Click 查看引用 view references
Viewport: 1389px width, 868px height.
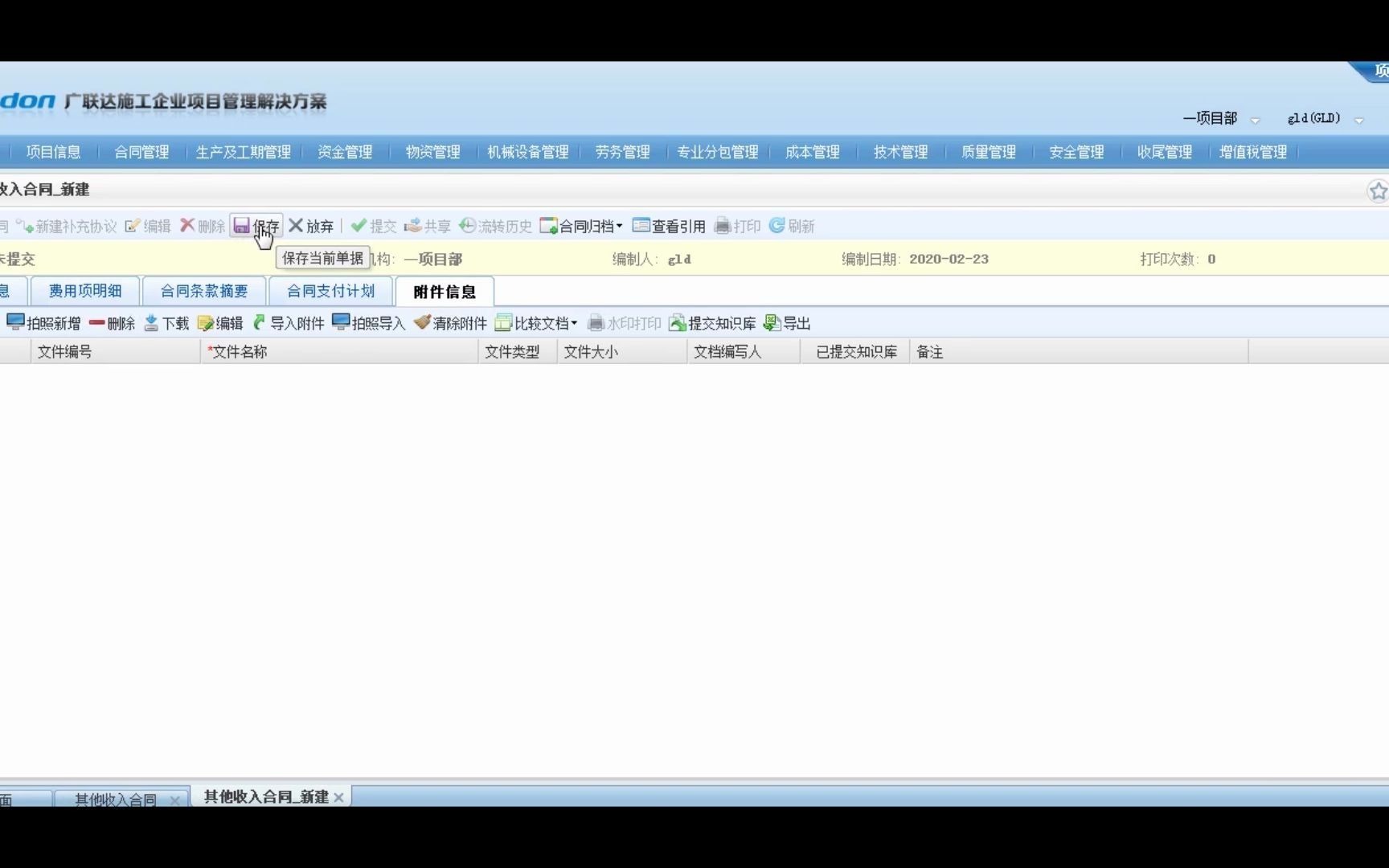pyautogui.click(x=669, y=227)
